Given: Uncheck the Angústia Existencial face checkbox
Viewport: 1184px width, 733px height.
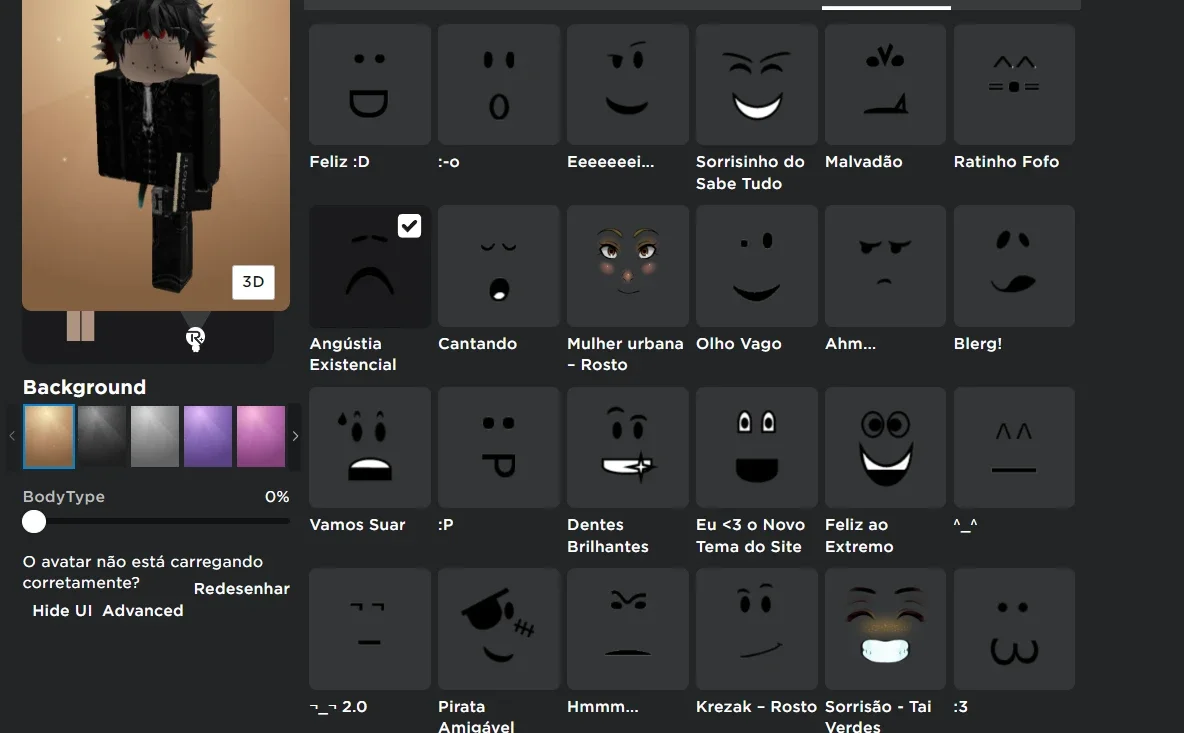Looking at the screenshot, I should (x=409, y=226).
